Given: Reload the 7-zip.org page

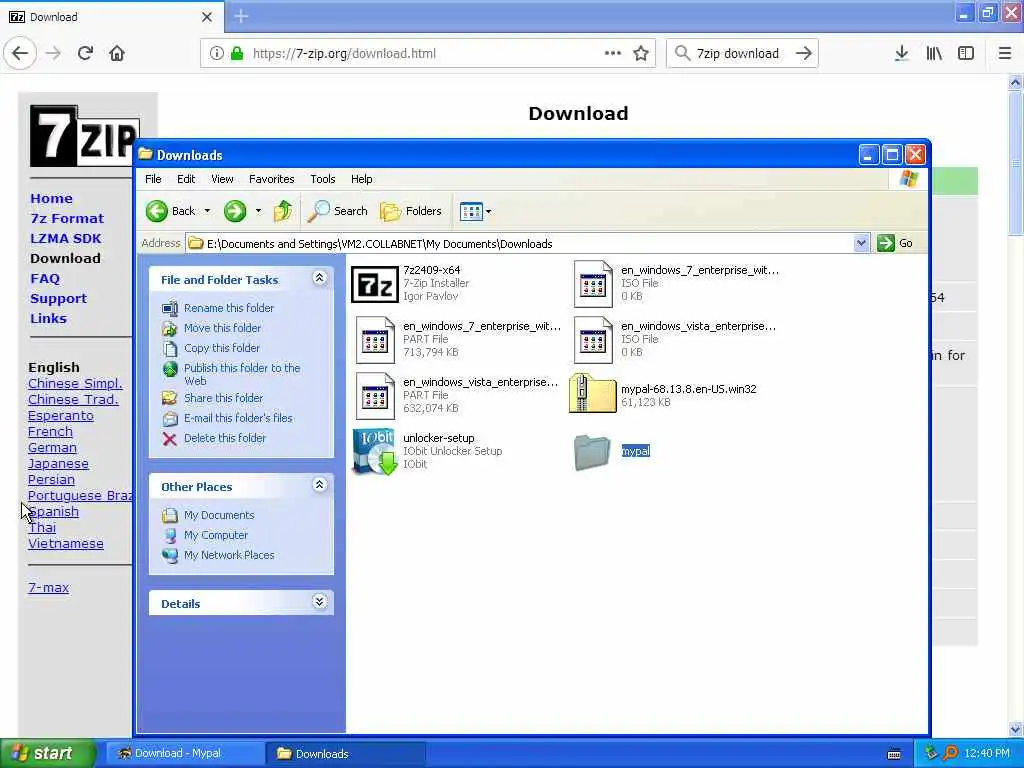Looking at the screenshot, I should click(x=85, y=54).
